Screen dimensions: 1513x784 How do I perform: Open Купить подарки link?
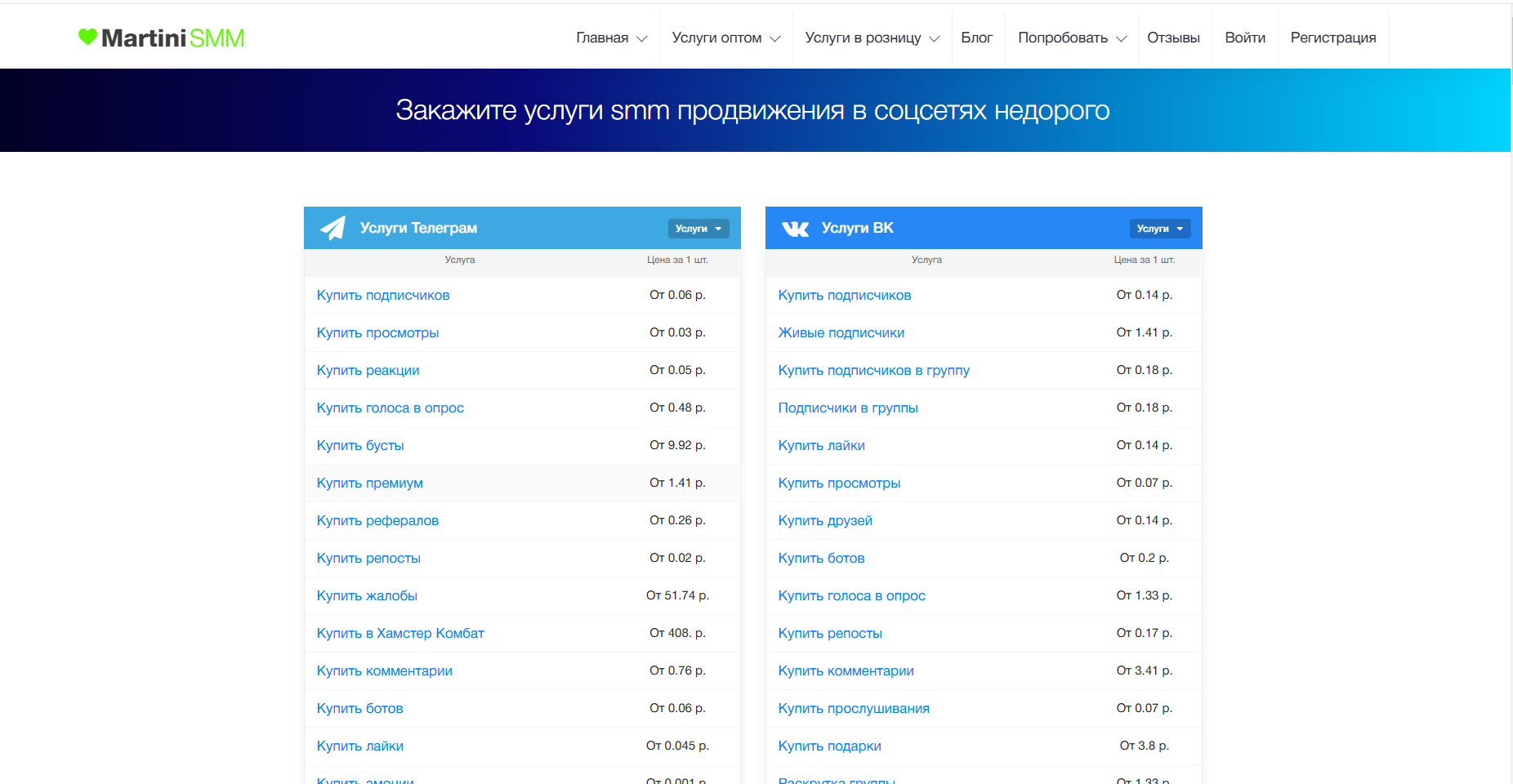[829, 746]
